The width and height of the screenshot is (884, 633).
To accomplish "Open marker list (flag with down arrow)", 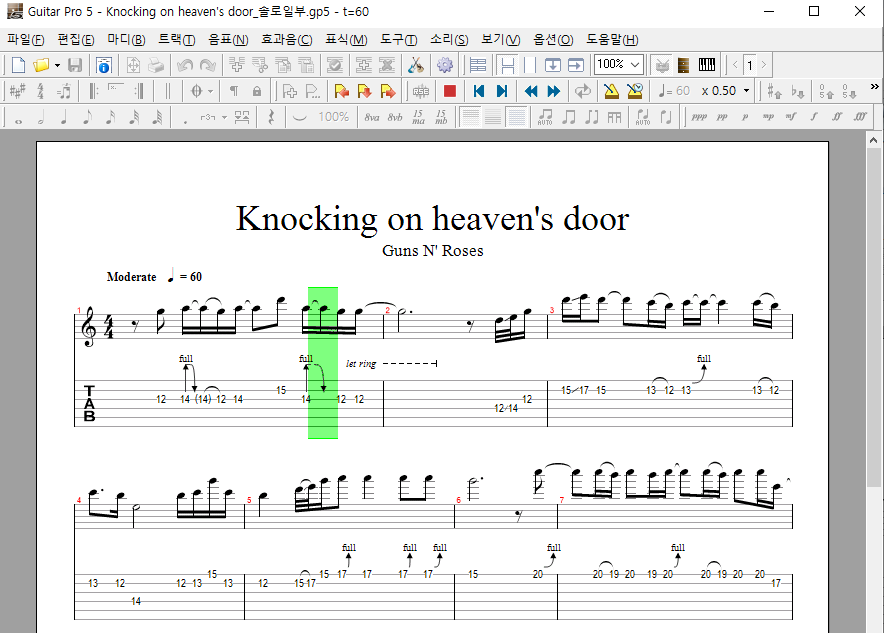I will [364, 91].
